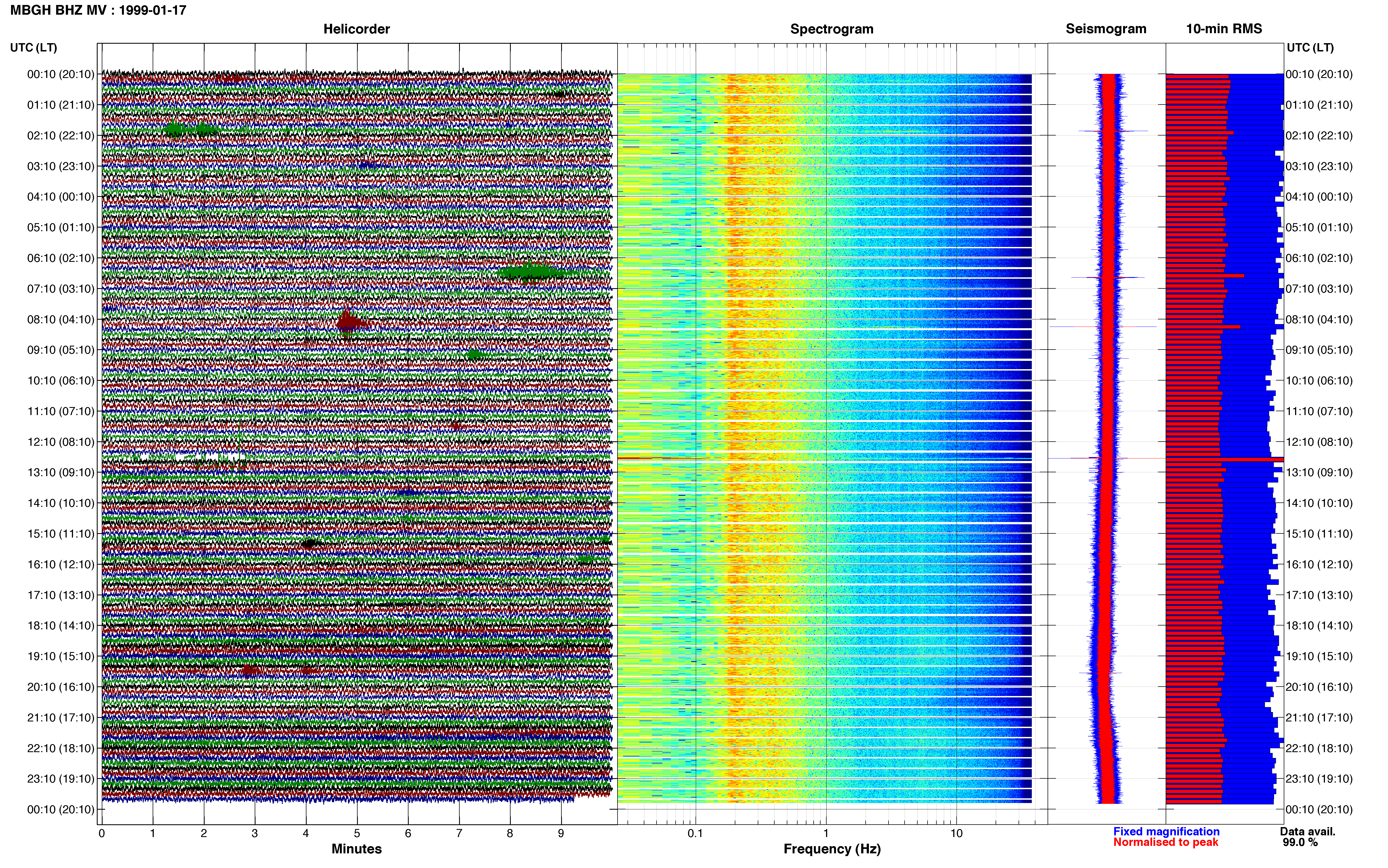Screen dimensions: 1388x868
Task: Click right-axis time label 18:10 (14:10)
Action: coord(1319,626)
